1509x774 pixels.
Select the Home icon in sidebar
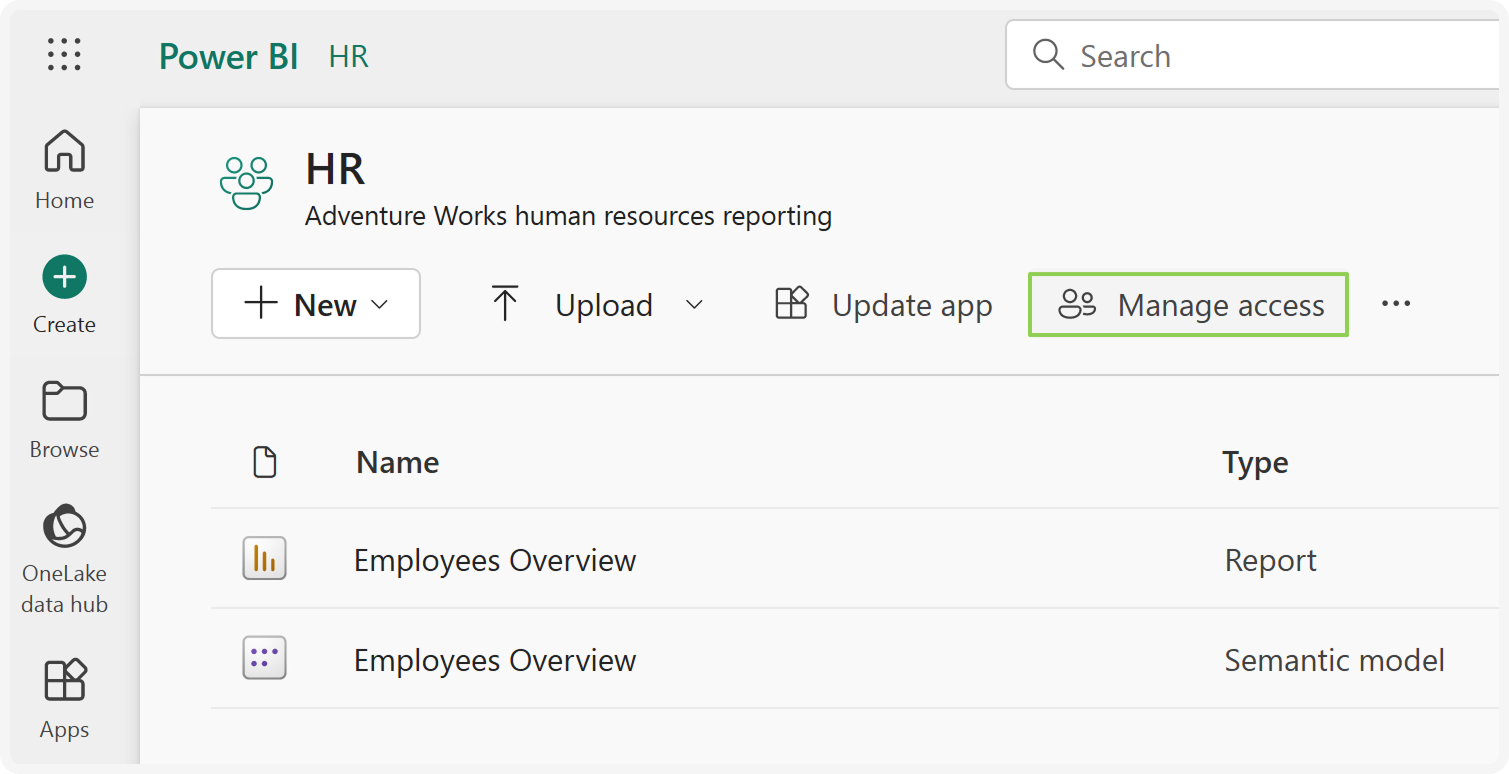[63, 150]
